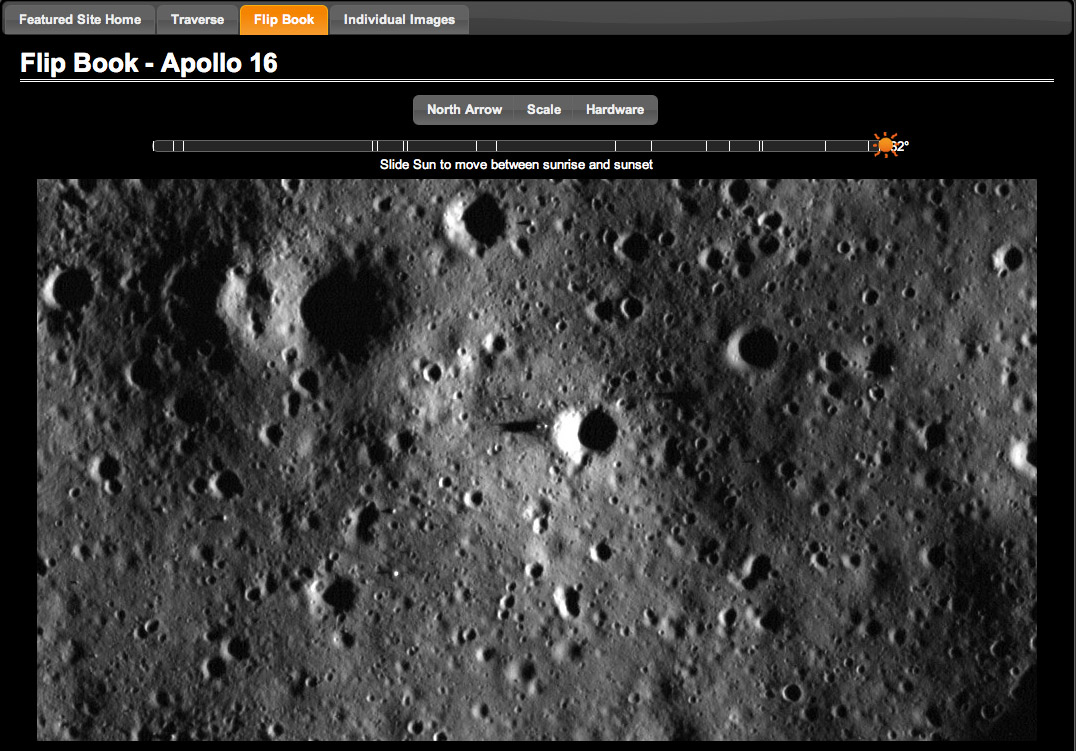This screenshot has height=751, width=1076.
Task: Select the Flip Book tab
Action: pos(284,19)
